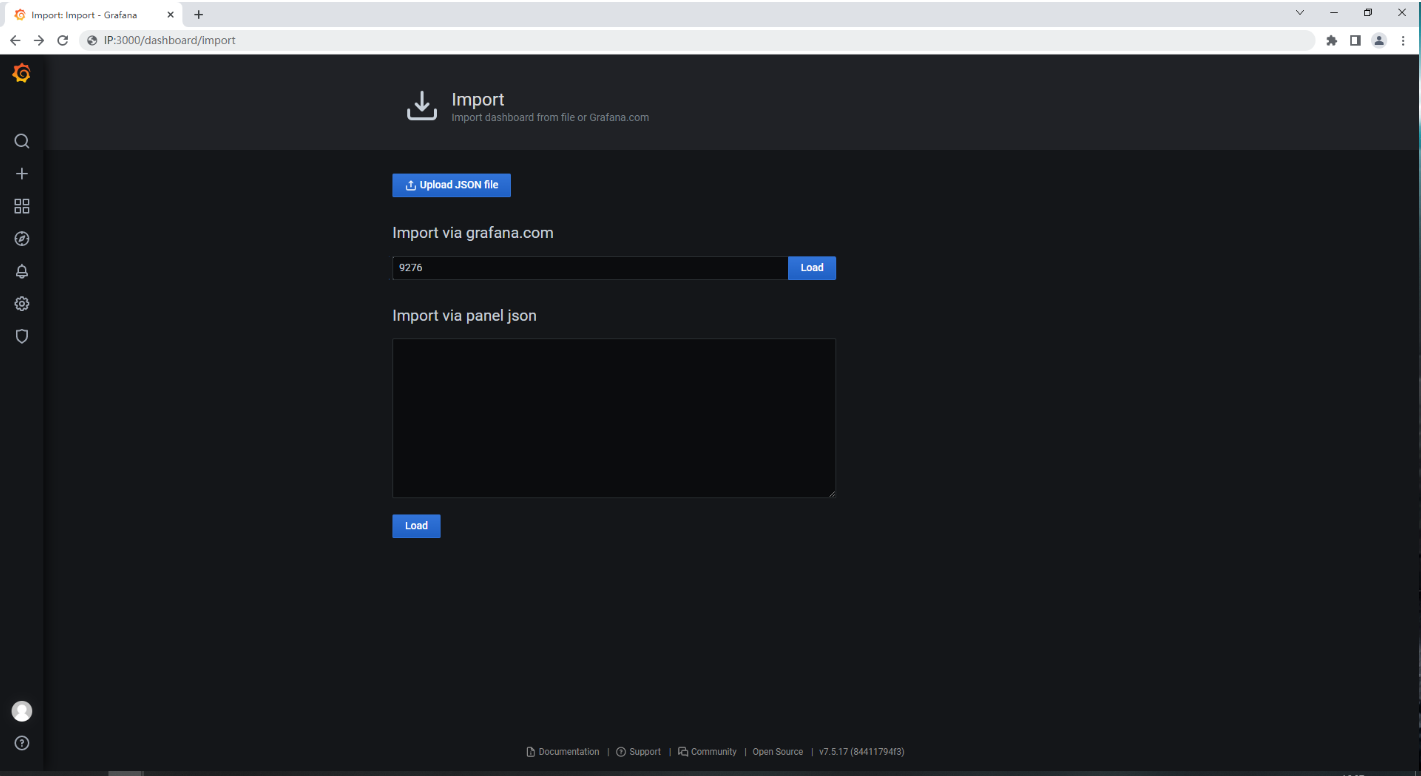Viewport: 1421px width, 776px height.
Task: Open the Chrome profile account icon
Action: click(1379, 40)
